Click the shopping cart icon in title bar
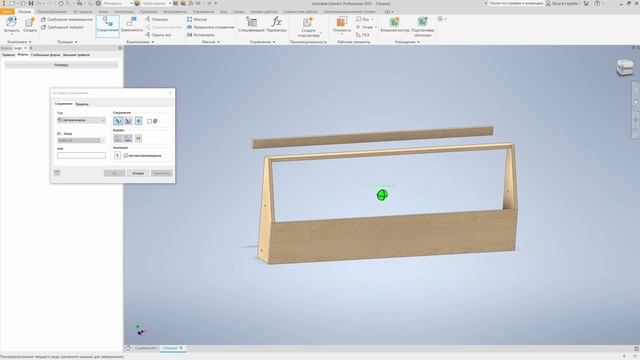 [x=587, y=3]
